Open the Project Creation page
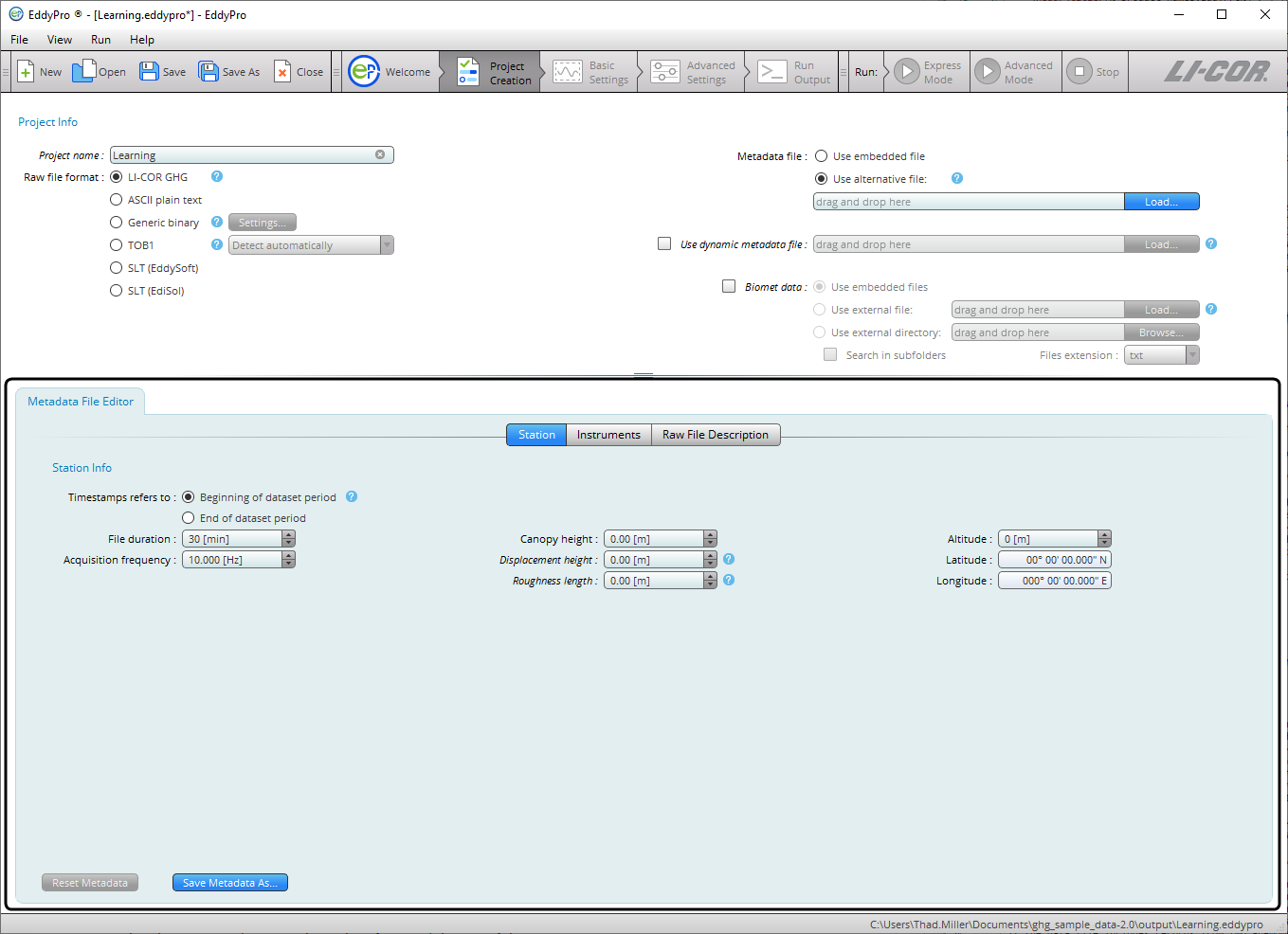This screenshot has width=1288, height=934. pyautogui.click(x=490, y=72)
